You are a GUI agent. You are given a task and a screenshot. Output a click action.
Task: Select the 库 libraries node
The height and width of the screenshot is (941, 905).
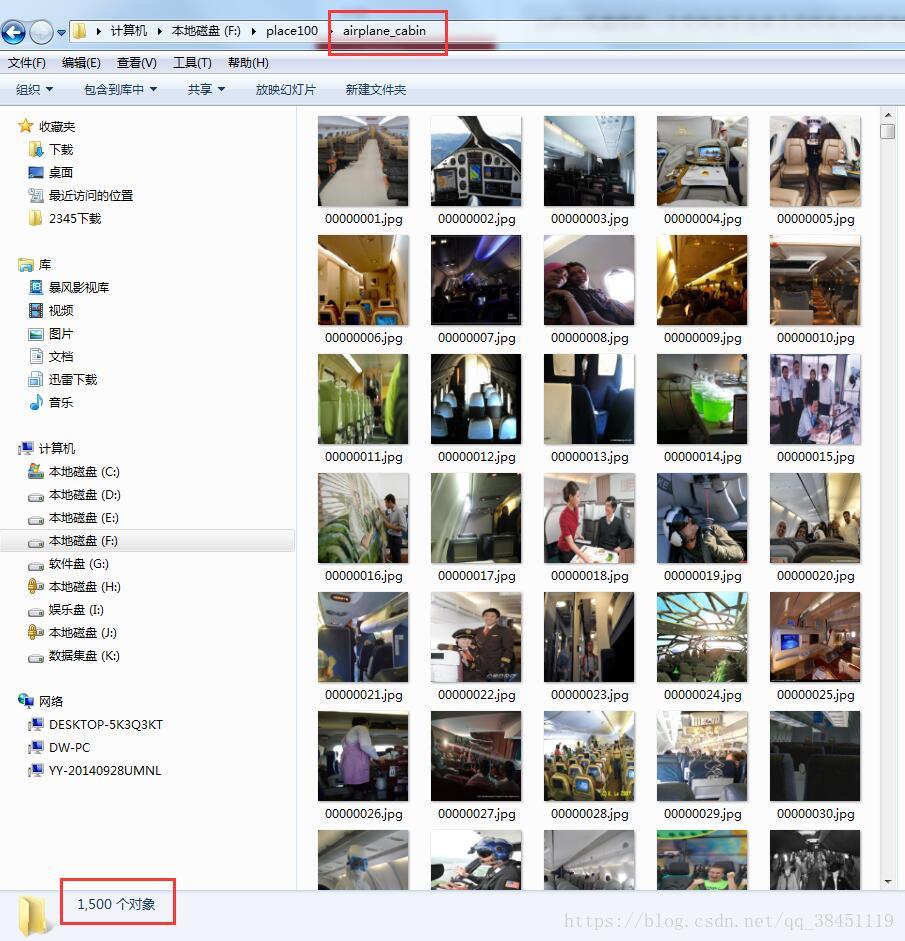click(44, 265)
